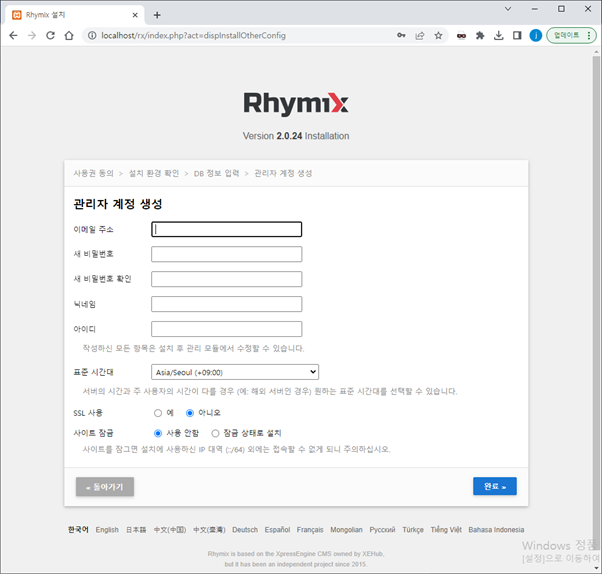Open a new browser tab
The width and height of the screenshot is (602, 574).
157,15
